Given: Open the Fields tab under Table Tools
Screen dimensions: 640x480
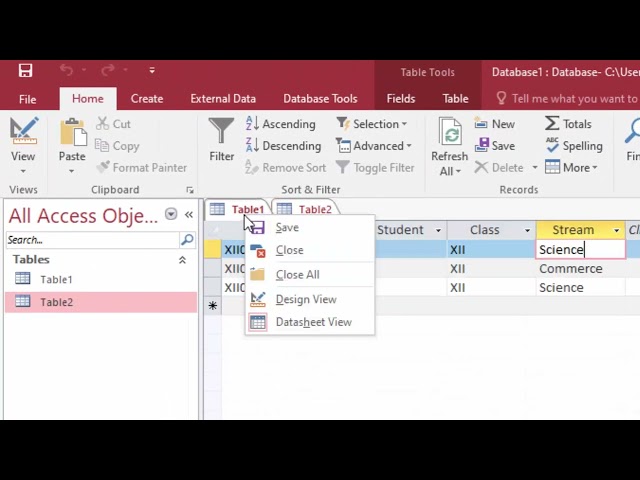Looking at the screenshot, I should click(x=401, y=99).
